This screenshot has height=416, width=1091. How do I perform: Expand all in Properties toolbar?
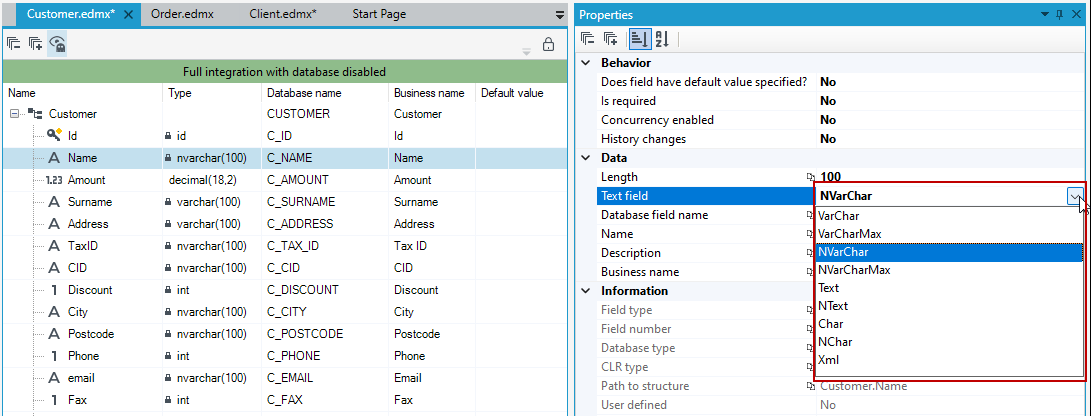click(610, 40)
